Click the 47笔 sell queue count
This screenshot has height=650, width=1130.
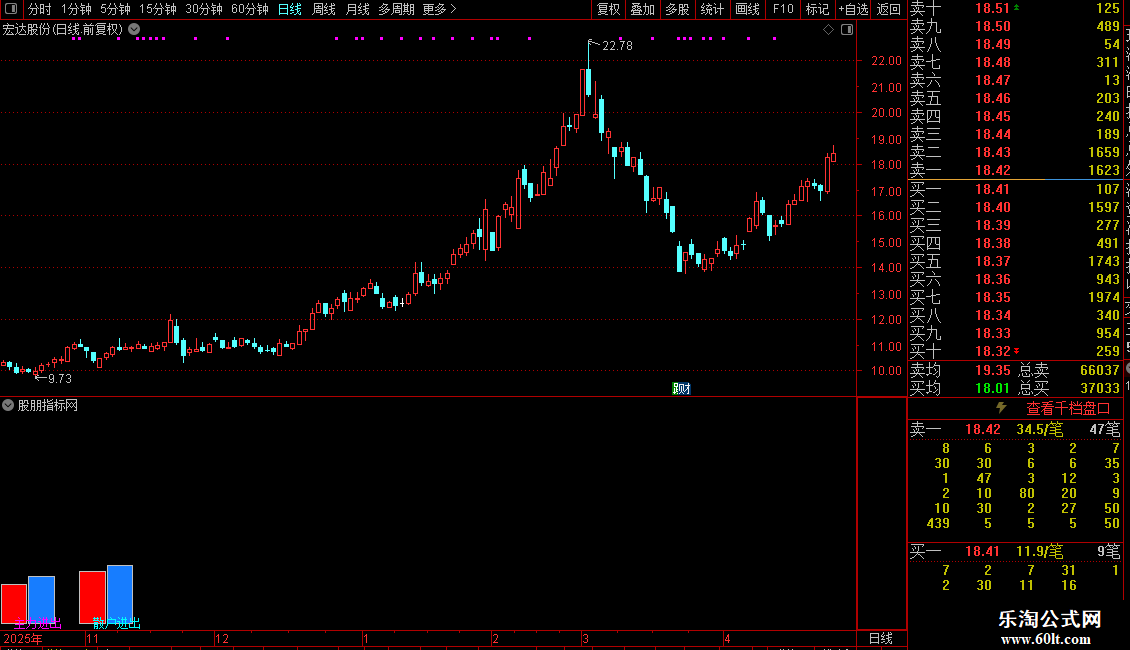1105,429
